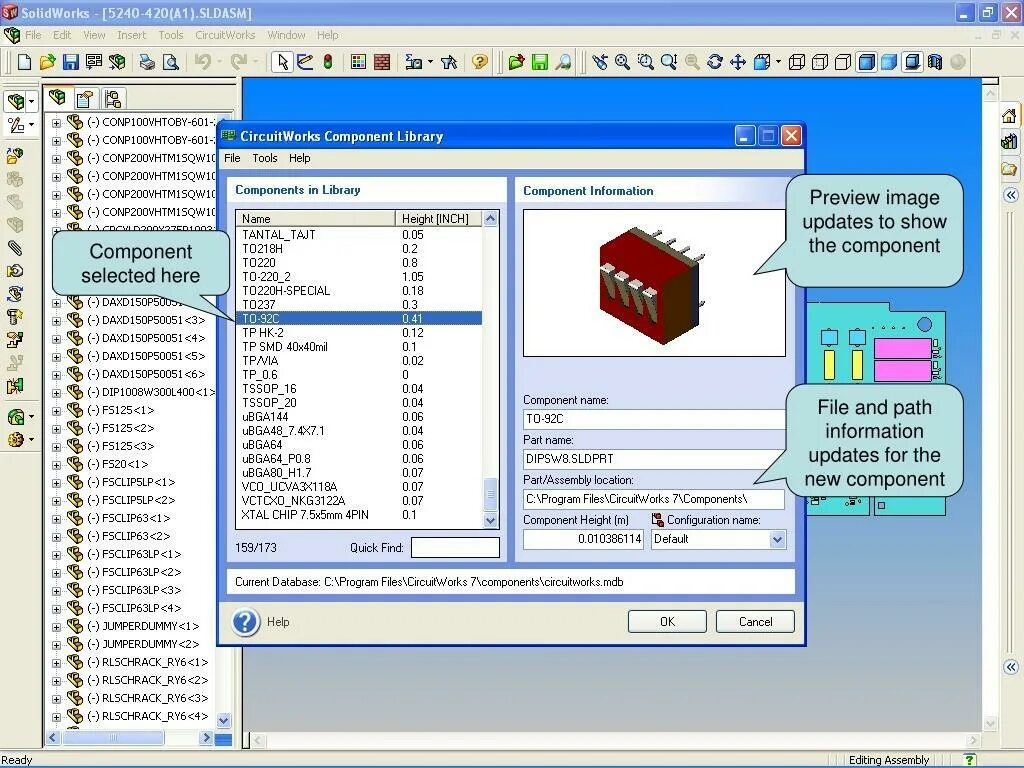Expand the FSCLIP63<1> tree node

pyautogui.click(x=56, y=519)
